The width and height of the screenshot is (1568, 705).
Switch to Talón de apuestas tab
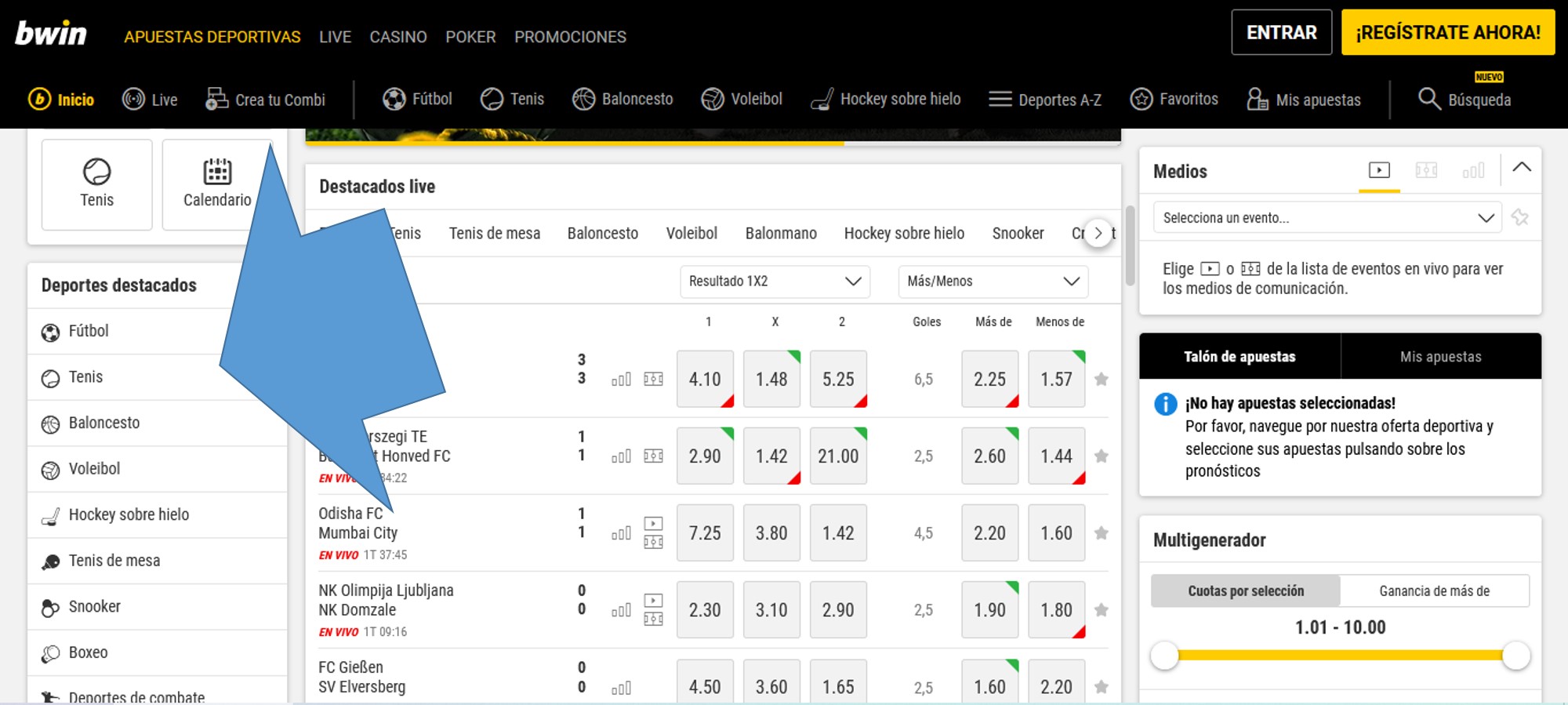1240,357
